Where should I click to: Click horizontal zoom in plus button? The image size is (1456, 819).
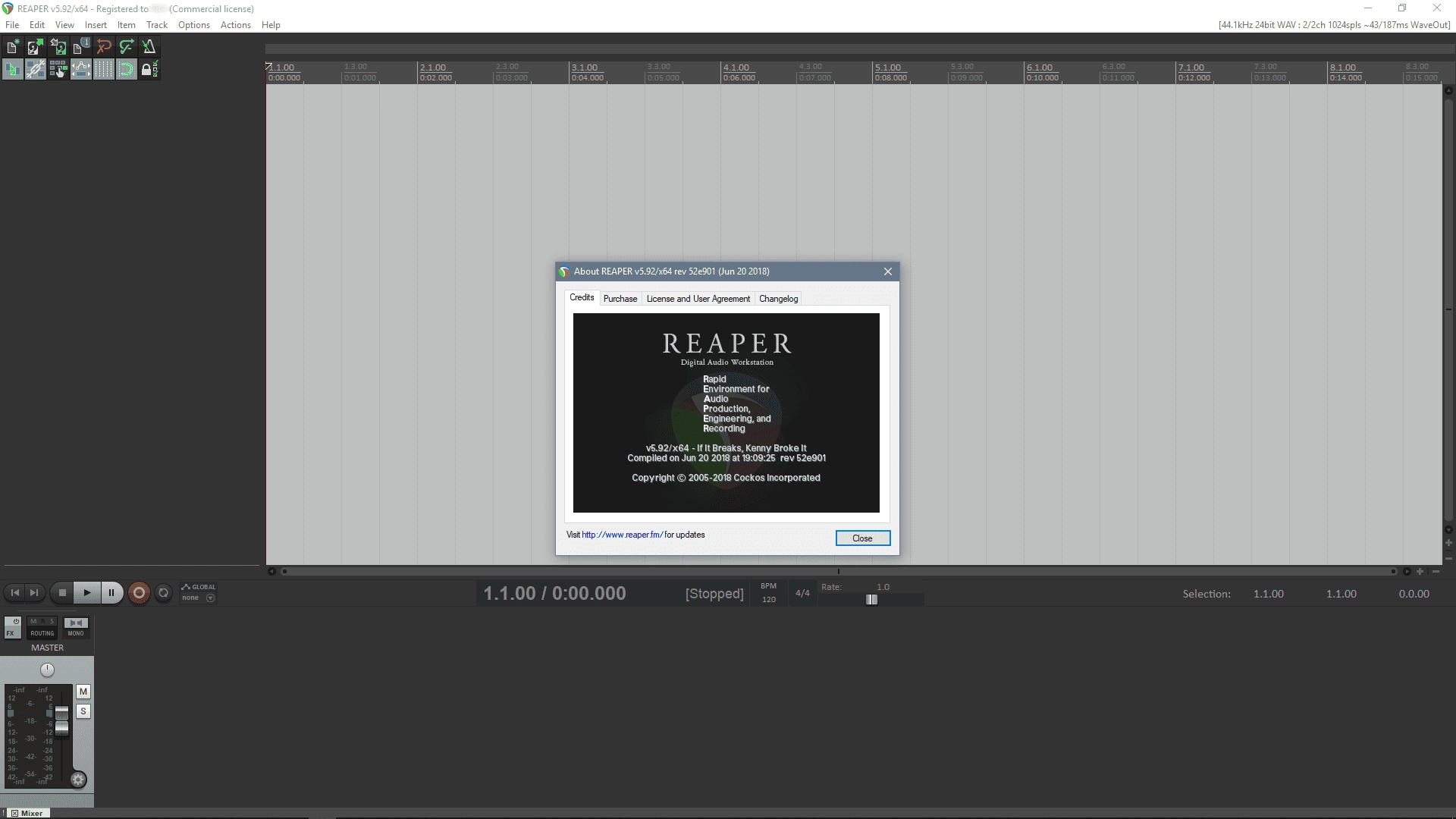click(1420, 571)
